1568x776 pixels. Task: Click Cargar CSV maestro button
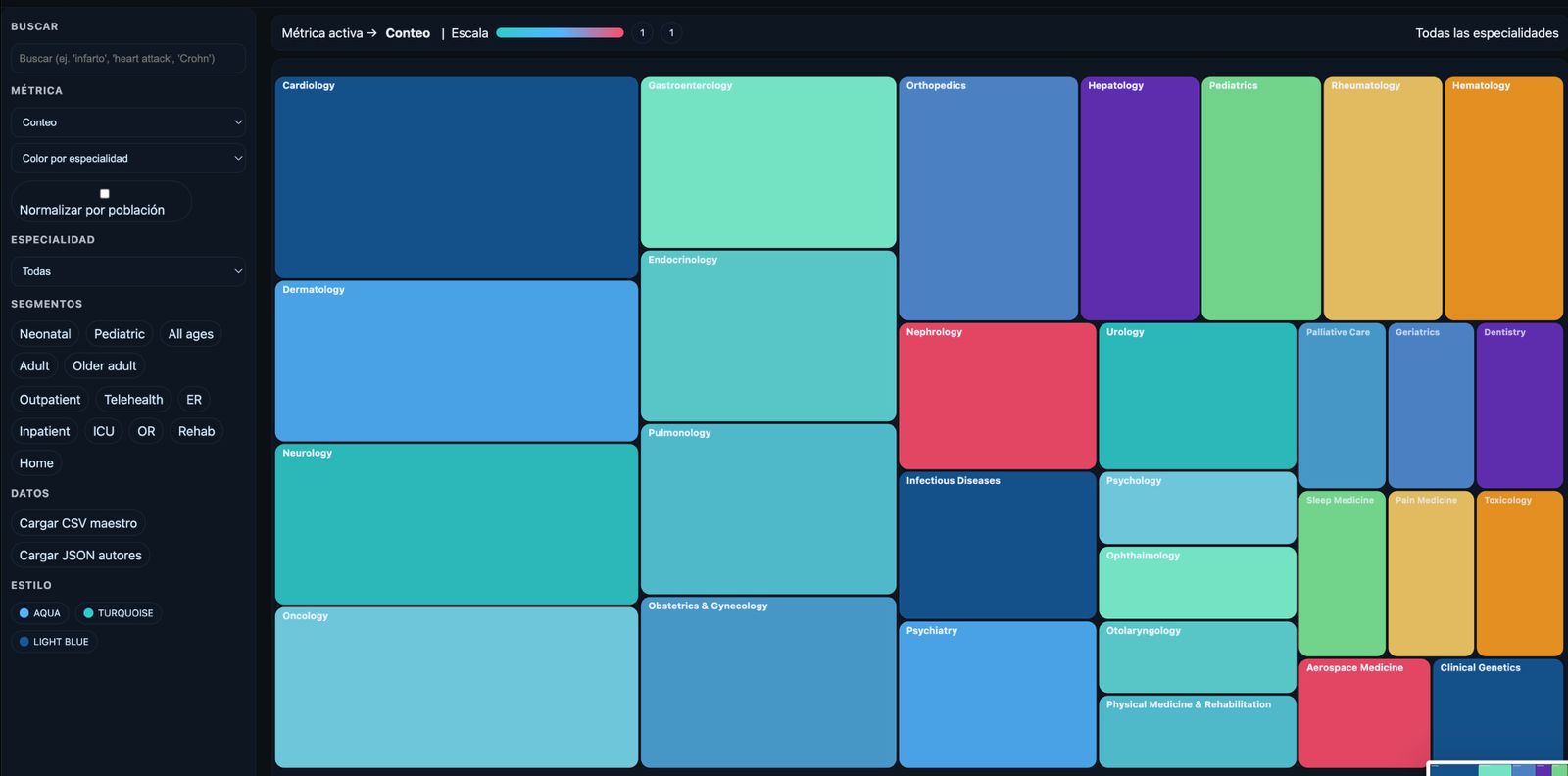[78, 523]
